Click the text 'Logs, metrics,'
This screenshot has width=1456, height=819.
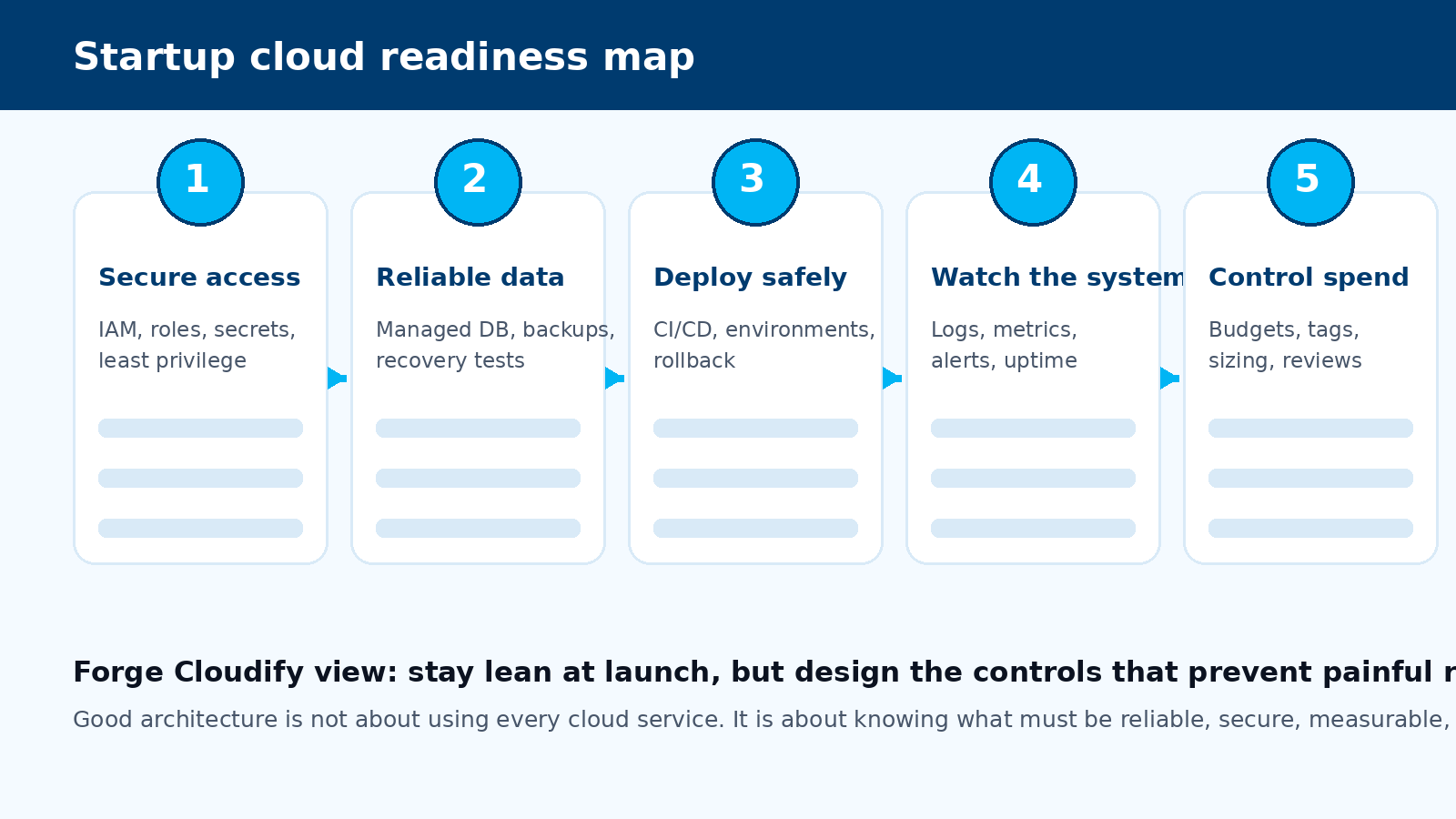click(1004, 329)
